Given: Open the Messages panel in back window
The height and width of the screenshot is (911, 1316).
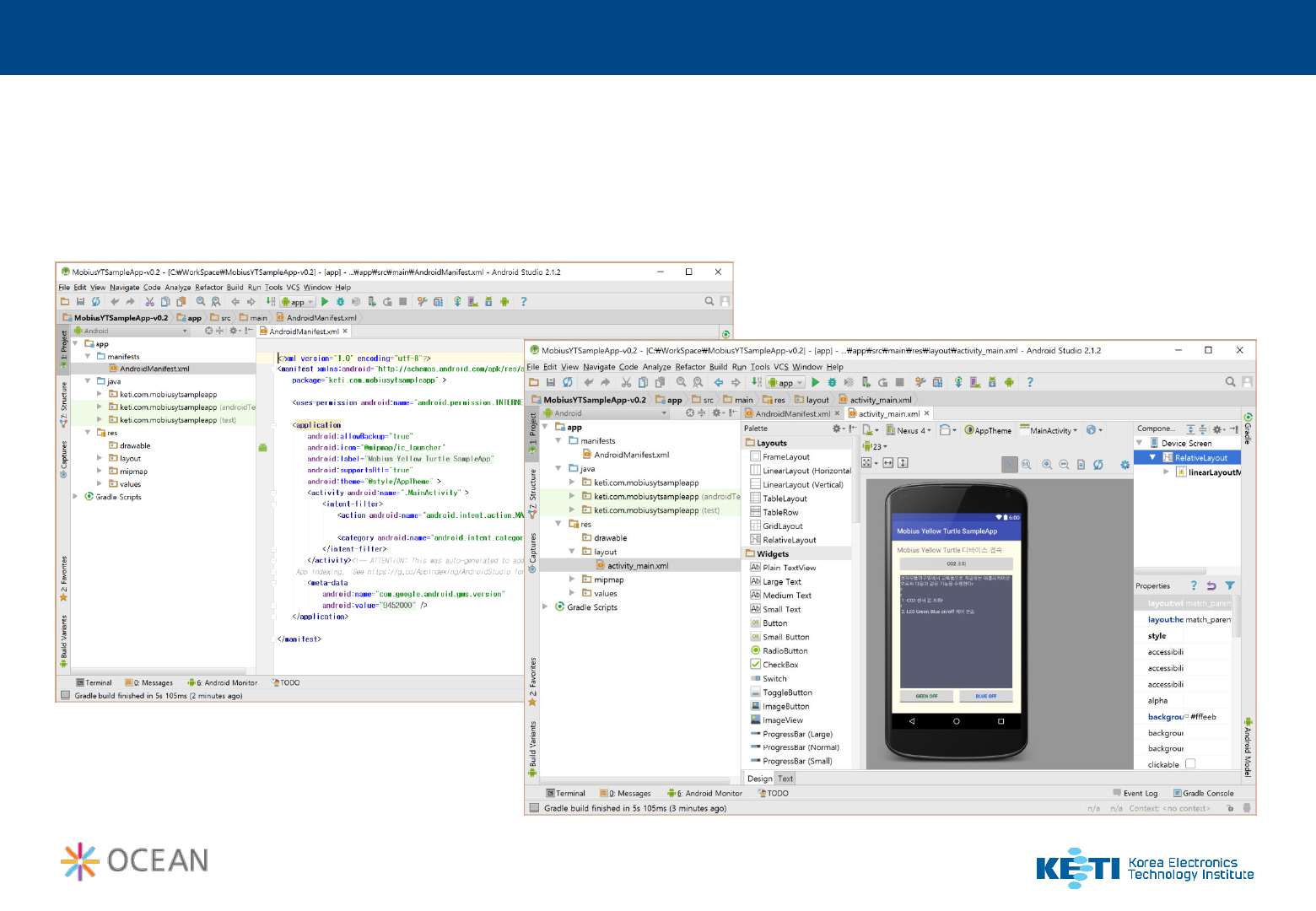Looking at the screenshot, I should point(149,683).
